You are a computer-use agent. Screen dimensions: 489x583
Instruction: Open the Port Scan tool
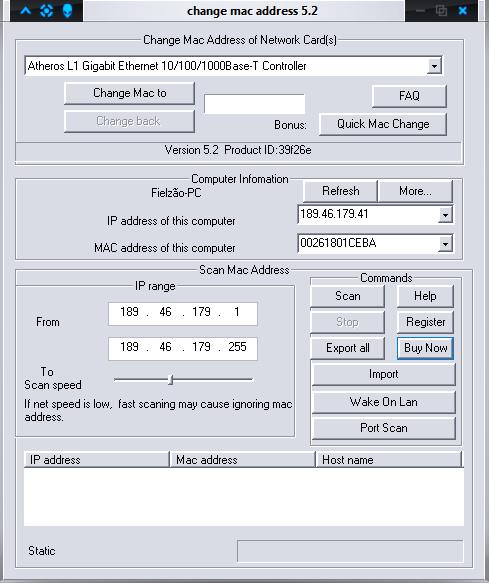pos(383,428)
